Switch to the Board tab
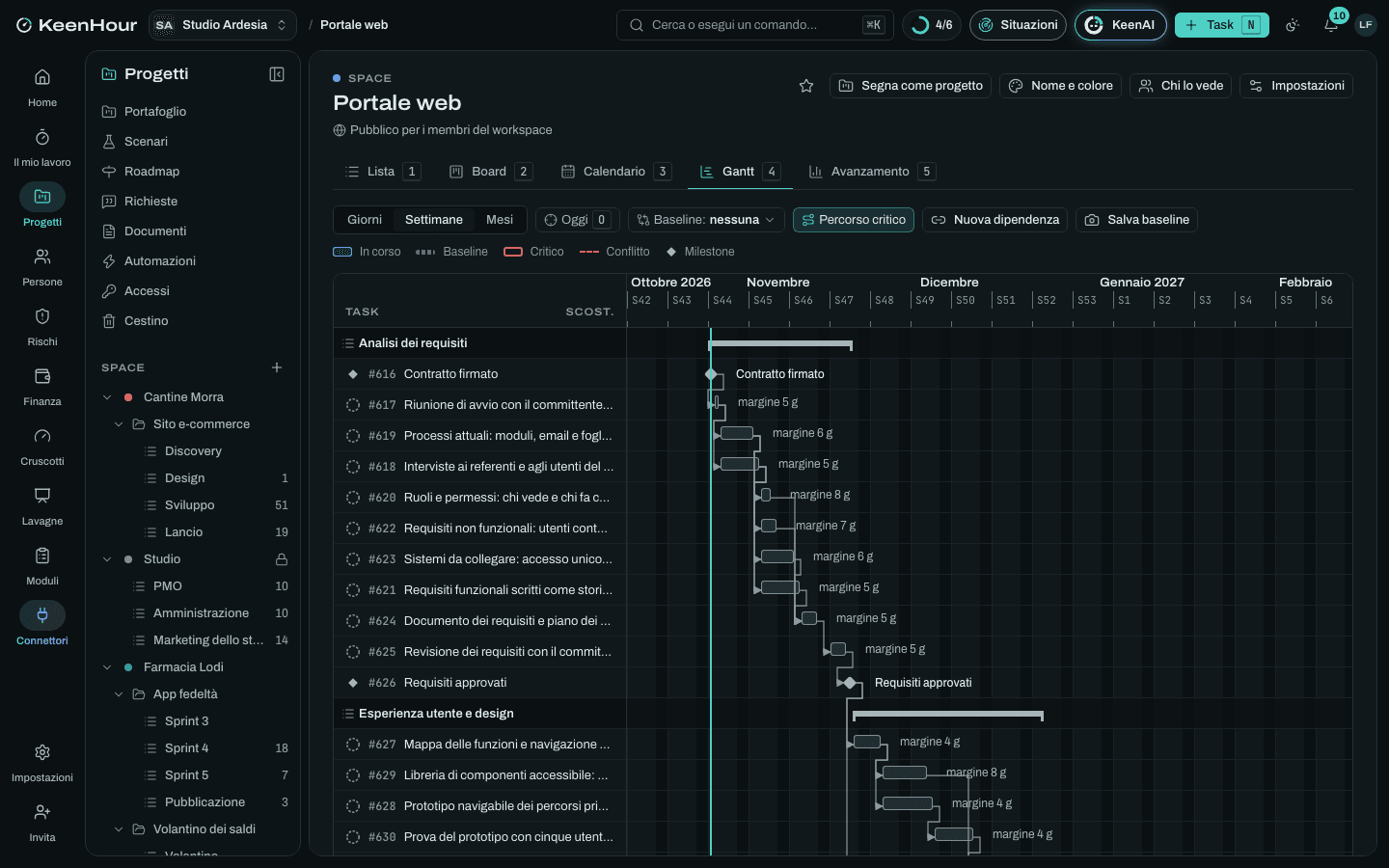This screenshot has height=868, width=1389. pyautogui.click(x=490, y=172)
